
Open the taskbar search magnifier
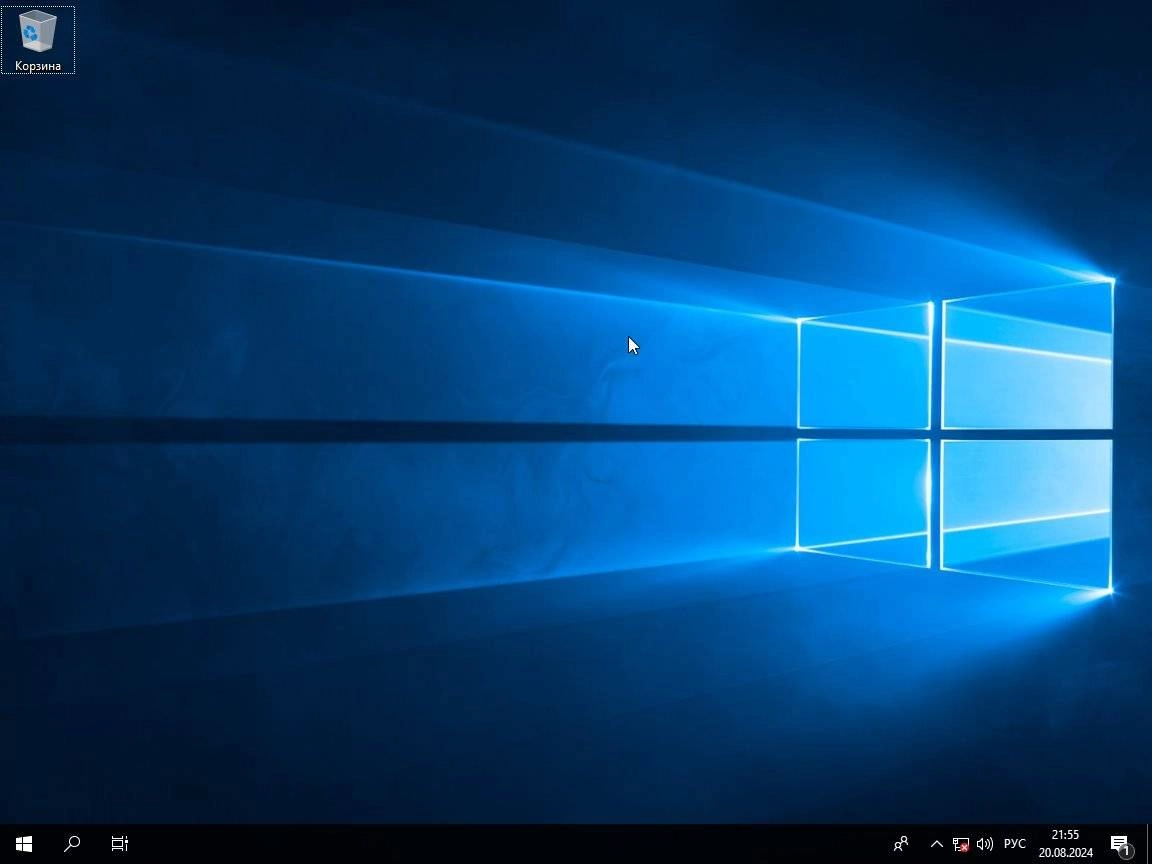pyautogui.click(x=71, y=843)
